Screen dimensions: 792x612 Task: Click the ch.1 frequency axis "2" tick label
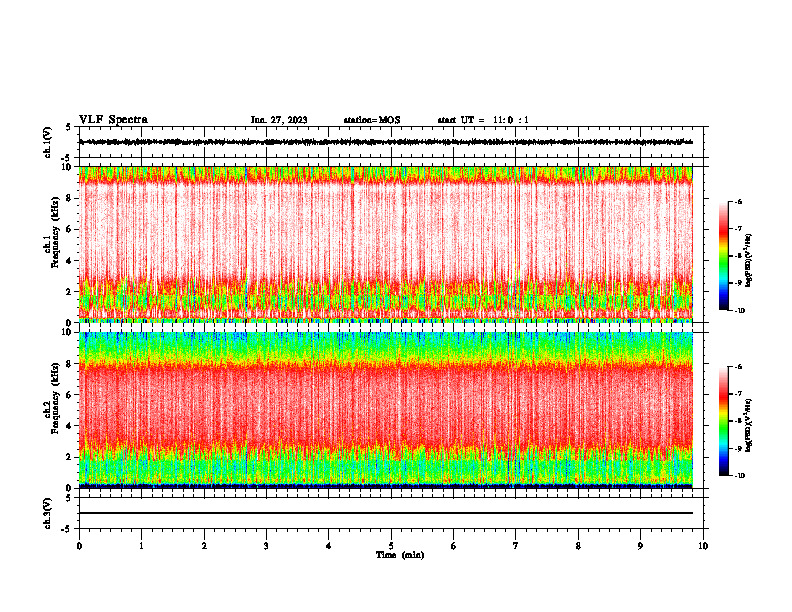coord(70,292)
